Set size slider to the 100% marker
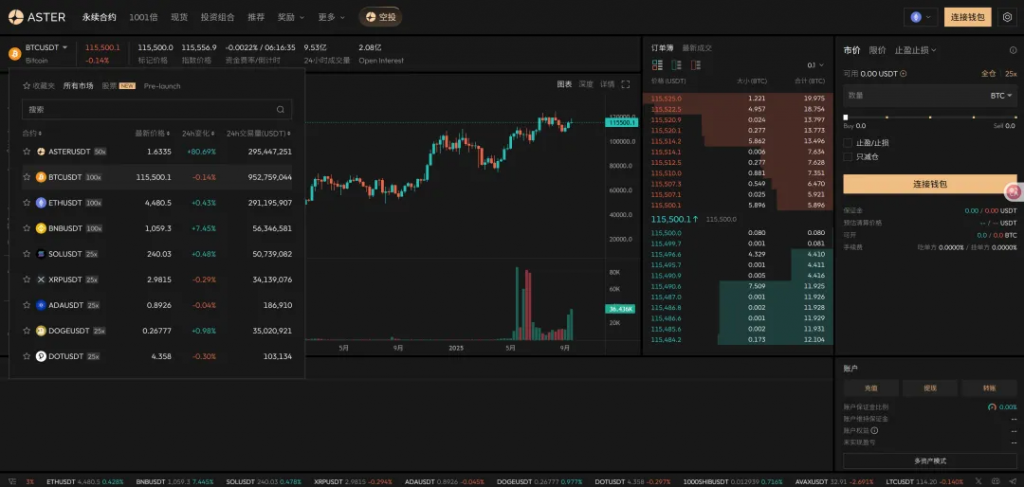 1015,118
